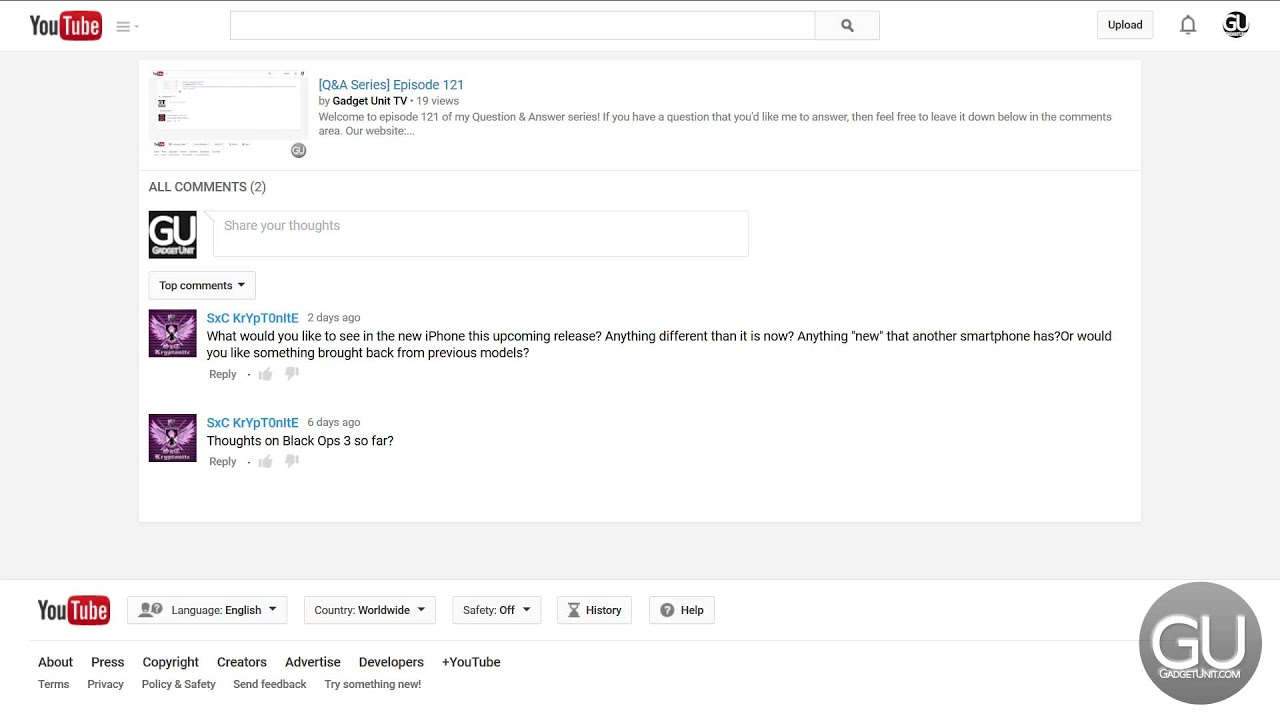Open SxC KrYpT0nItE name on 2 days ago comment

pyautogui.click(x=252, y=318)
